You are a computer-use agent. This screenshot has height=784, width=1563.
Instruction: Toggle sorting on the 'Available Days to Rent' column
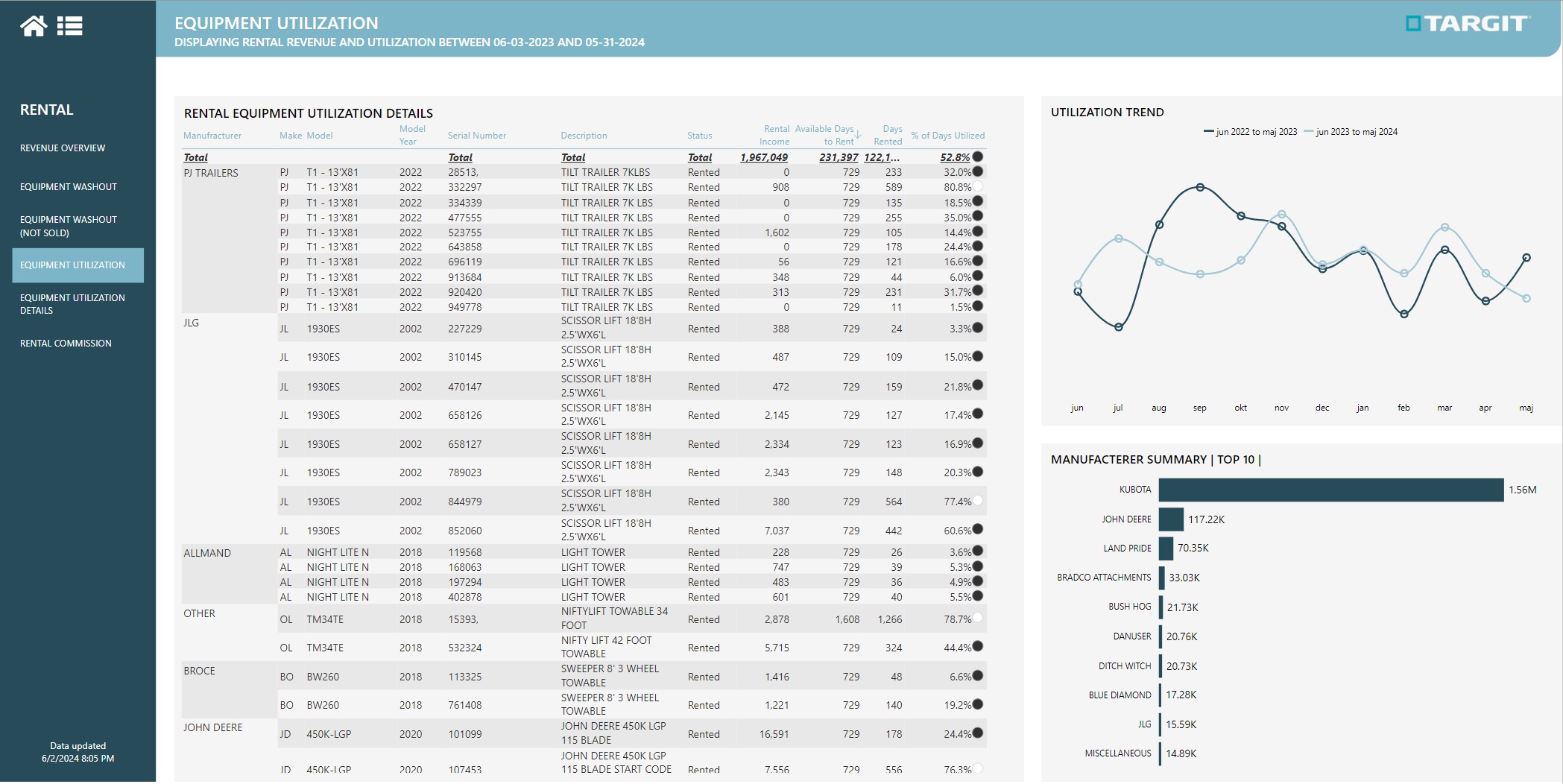[x=826, y=134]
